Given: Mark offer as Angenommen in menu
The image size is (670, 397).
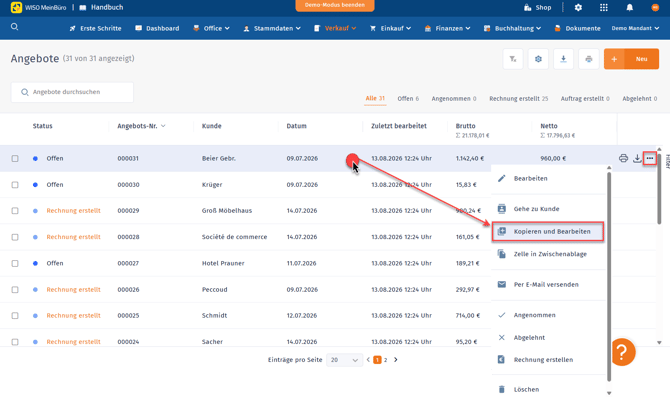Looking at the screenshot, I should pos(549,315).
